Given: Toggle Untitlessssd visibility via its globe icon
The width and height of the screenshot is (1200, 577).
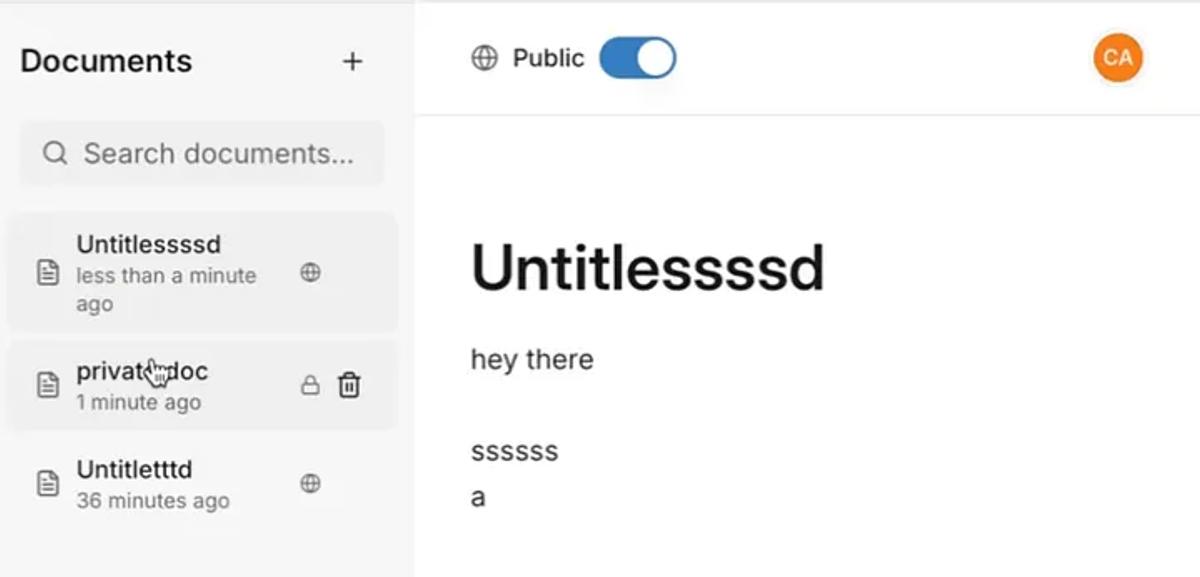Looking at the screenshot, I should click(310, 271).
